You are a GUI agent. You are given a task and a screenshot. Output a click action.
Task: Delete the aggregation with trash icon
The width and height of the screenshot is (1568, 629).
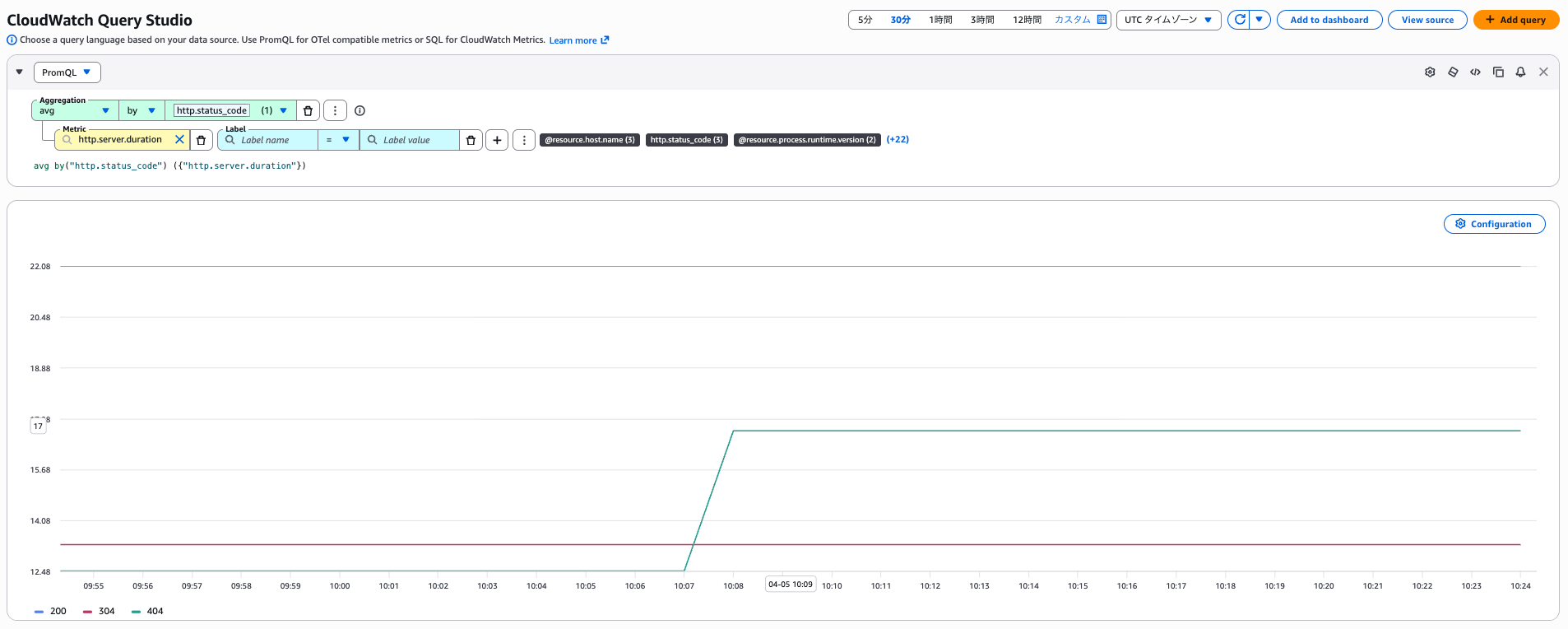tap(308, 111)
